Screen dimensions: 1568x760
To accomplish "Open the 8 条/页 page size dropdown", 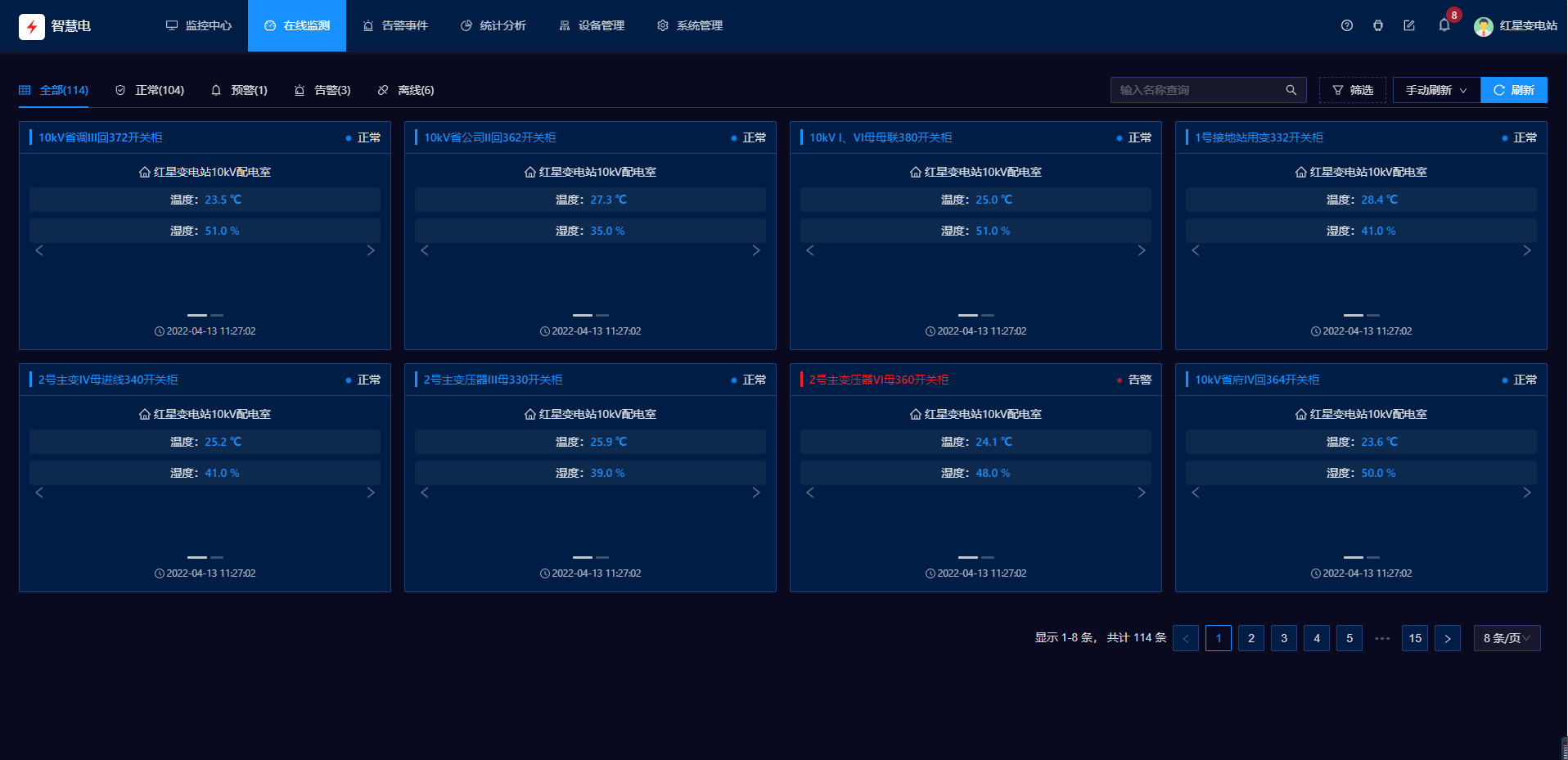I will tap(1507, 638).
